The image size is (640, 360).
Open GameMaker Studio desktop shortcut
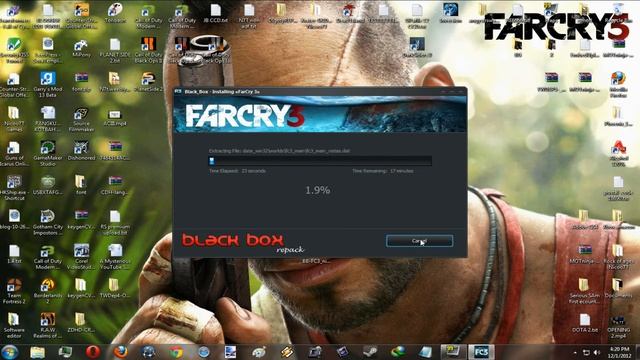coord(48,153)
